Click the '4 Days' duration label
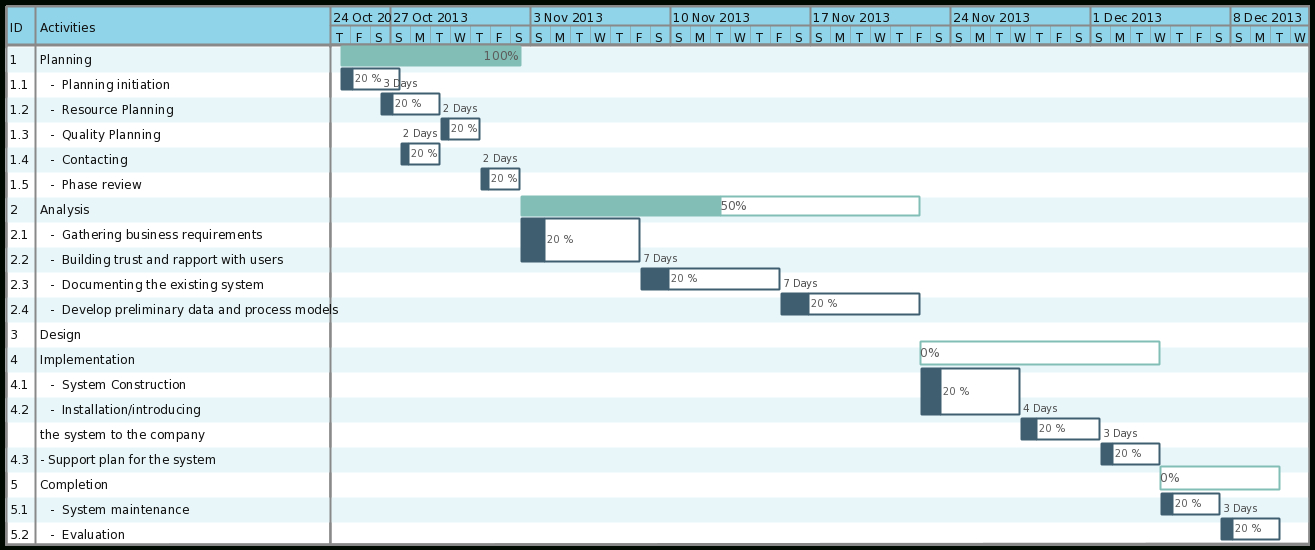Screen dimensions: 1315x550 (x=1040, y=409)
